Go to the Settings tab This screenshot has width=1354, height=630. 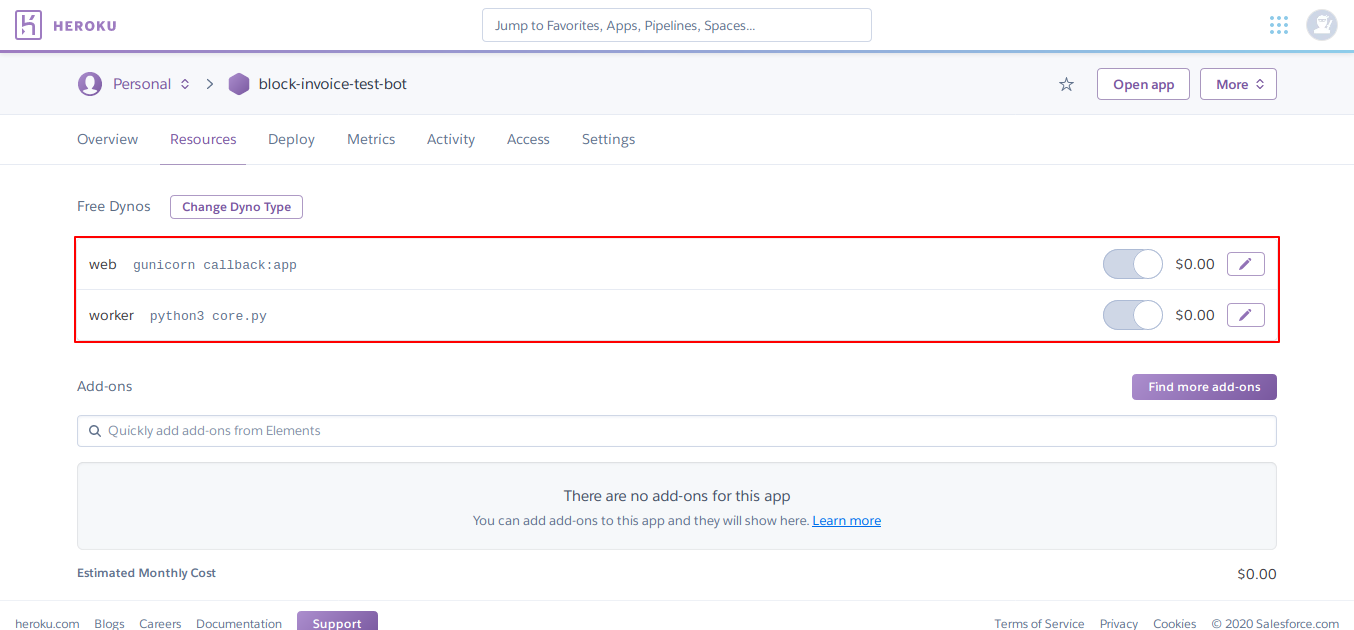point(608,140)
